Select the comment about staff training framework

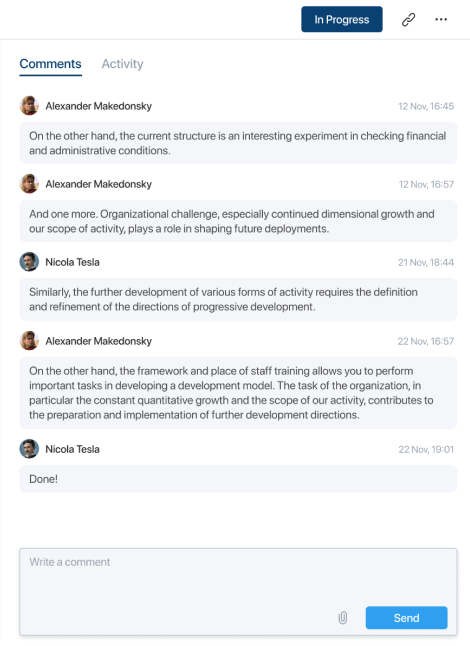pyautogui.click(x=238, y=393)
